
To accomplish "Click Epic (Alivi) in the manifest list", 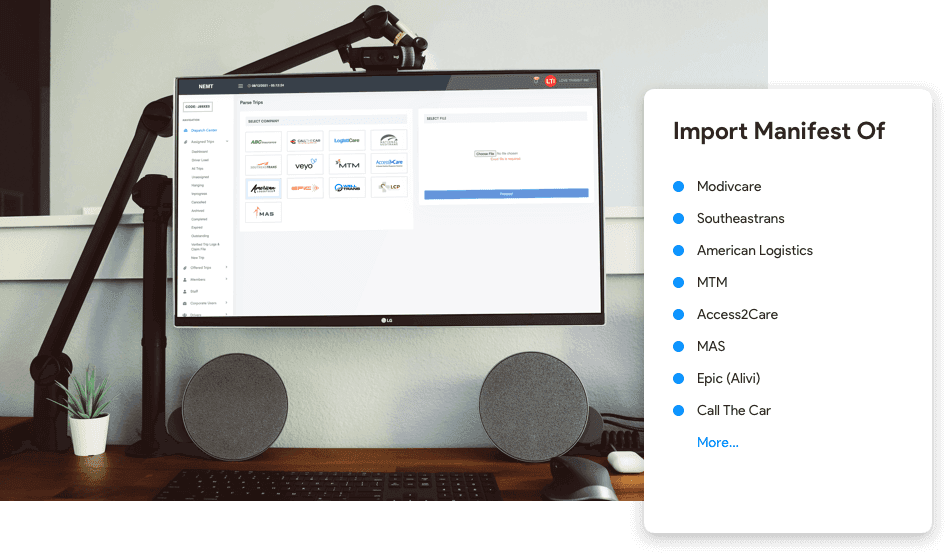I will [729, 379].
